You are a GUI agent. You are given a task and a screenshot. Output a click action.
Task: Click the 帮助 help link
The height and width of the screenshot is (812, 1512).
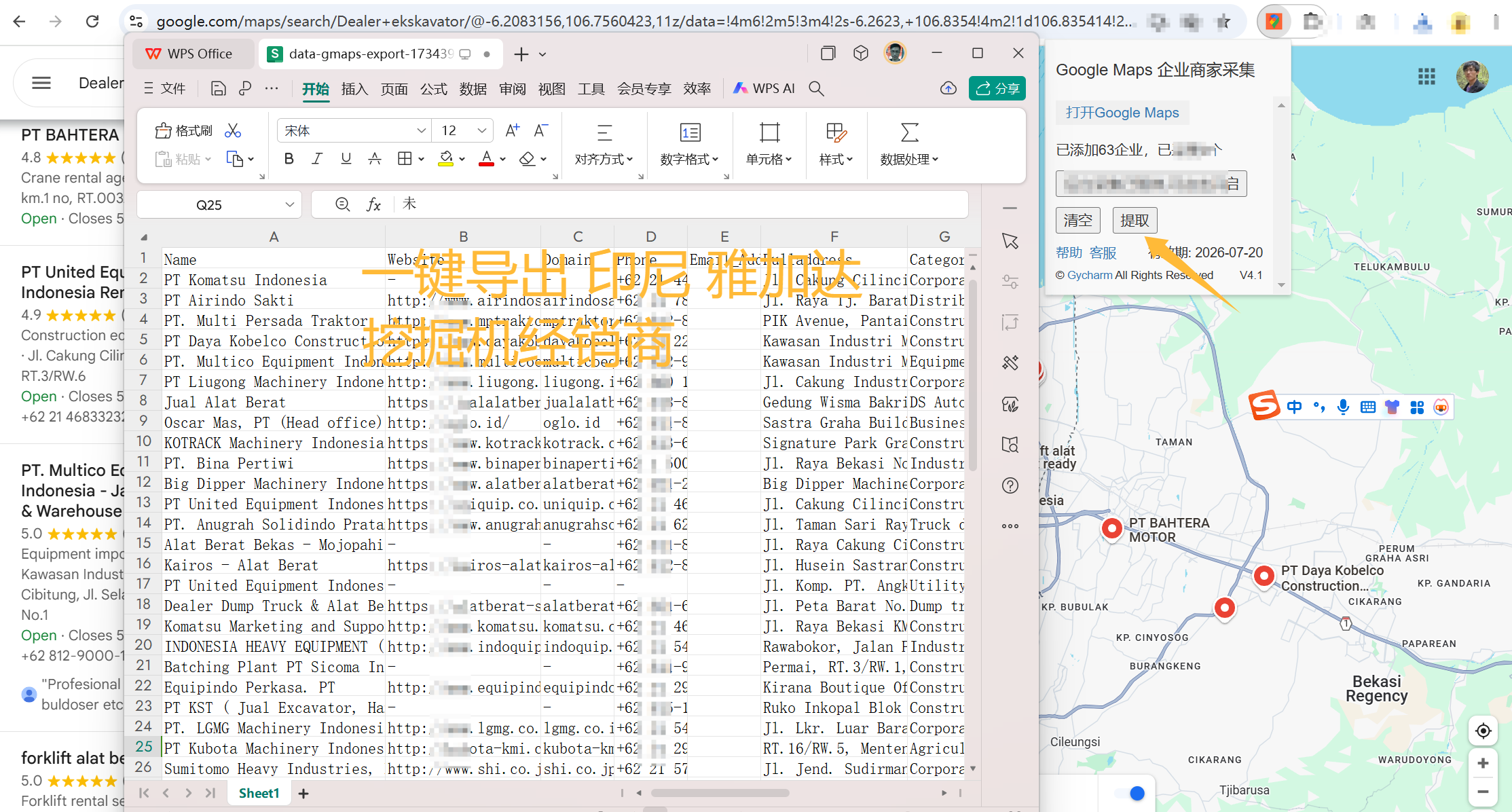(1069, 253)
